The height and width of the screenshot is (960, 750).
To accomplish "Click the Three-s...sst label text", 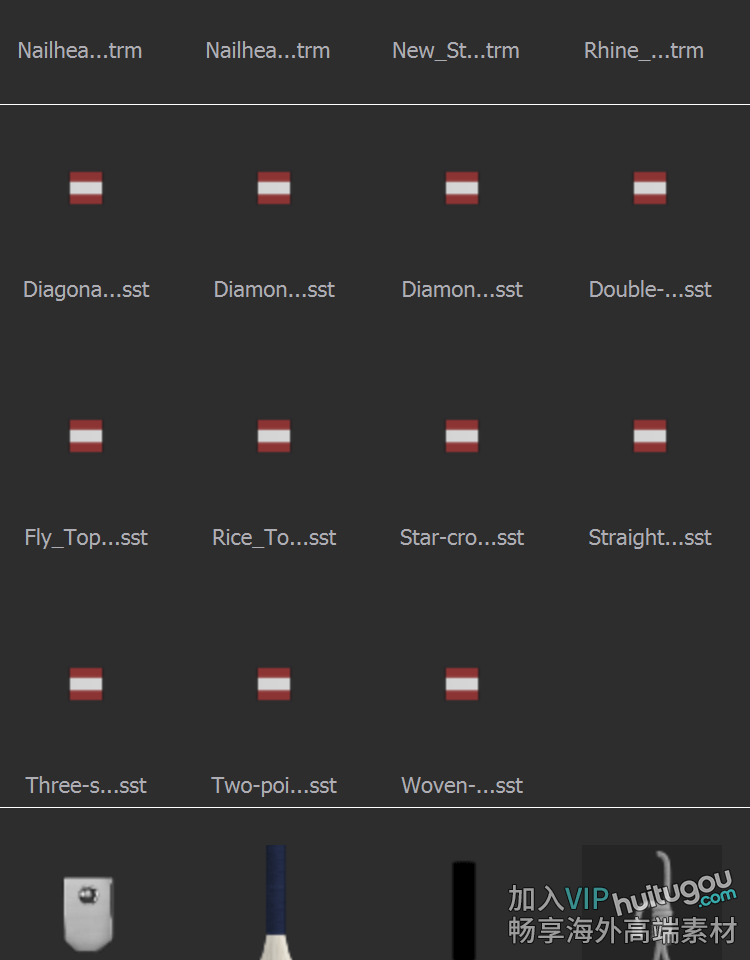I will (86, 786).
